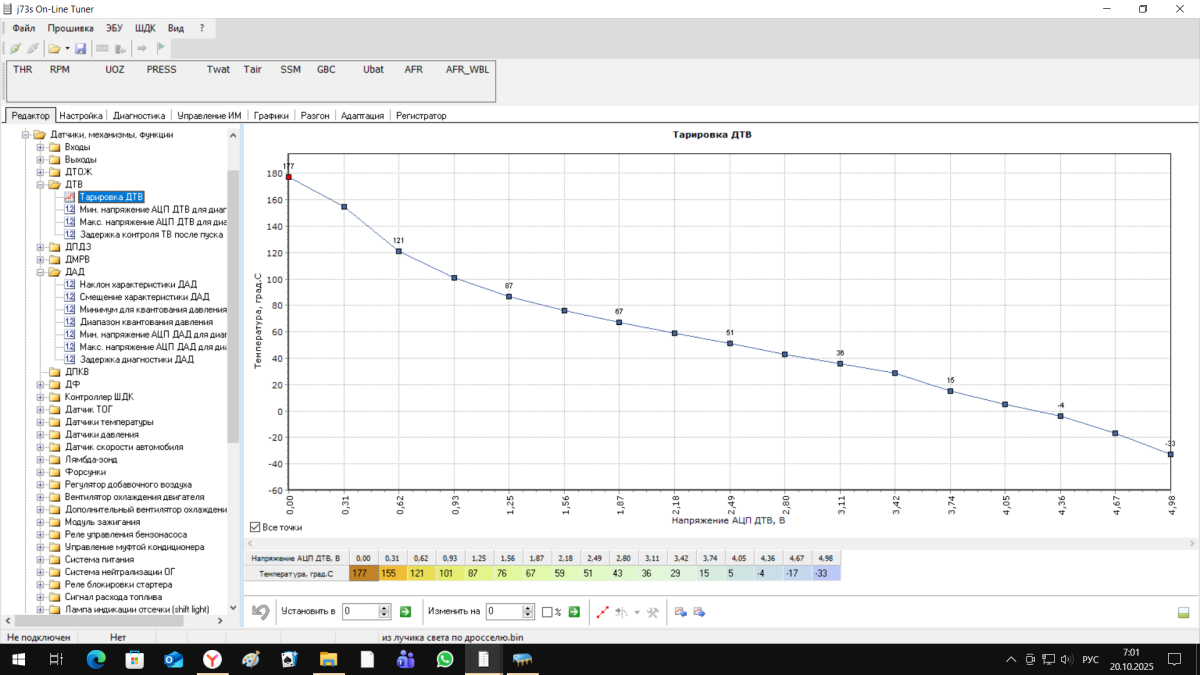Collapse the ДАД folder node

pyautogui.click(x=41, y=271)
